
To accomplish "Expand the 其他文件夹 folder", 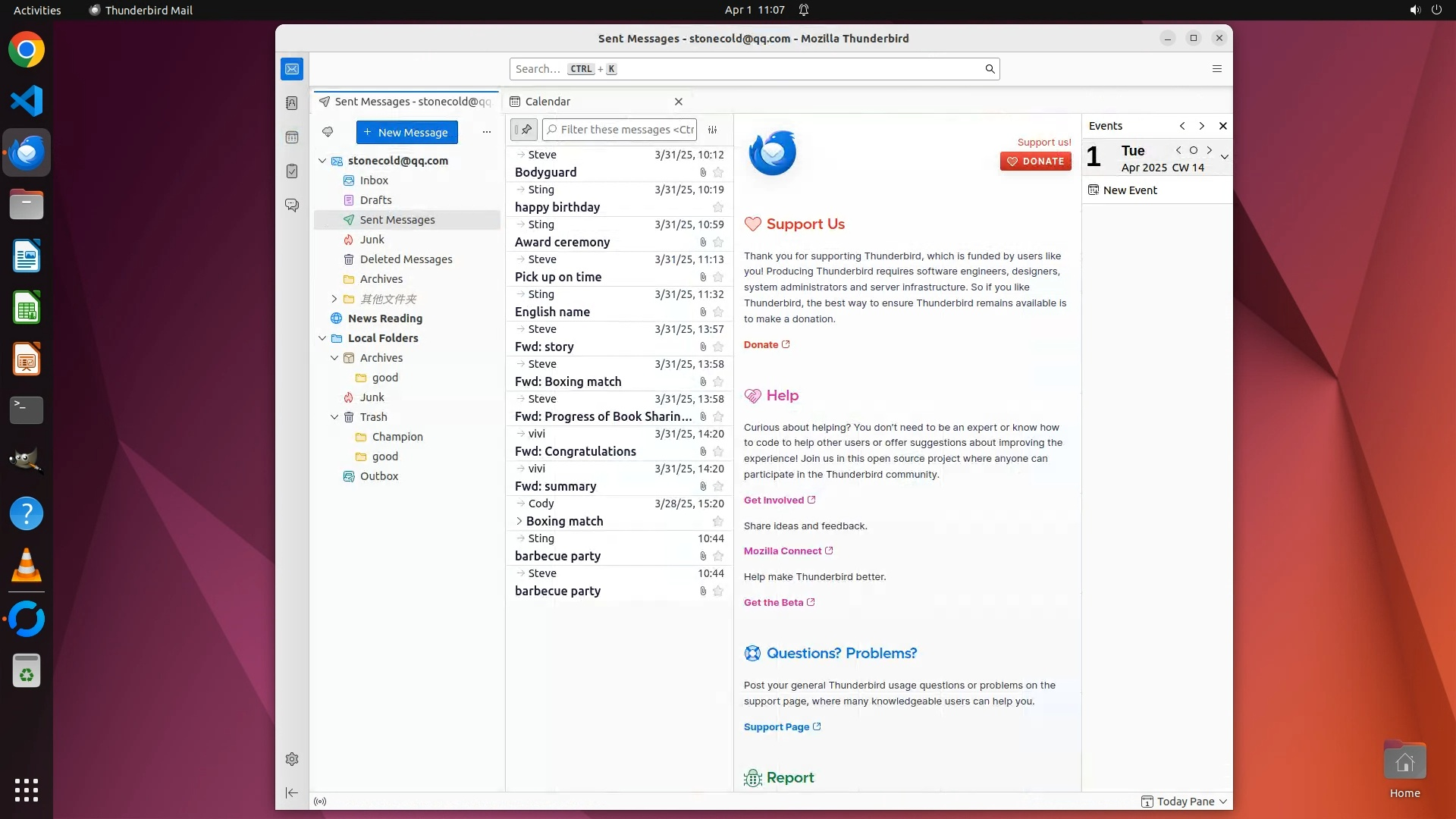I will pyautogui.click(x=334, y=299).
